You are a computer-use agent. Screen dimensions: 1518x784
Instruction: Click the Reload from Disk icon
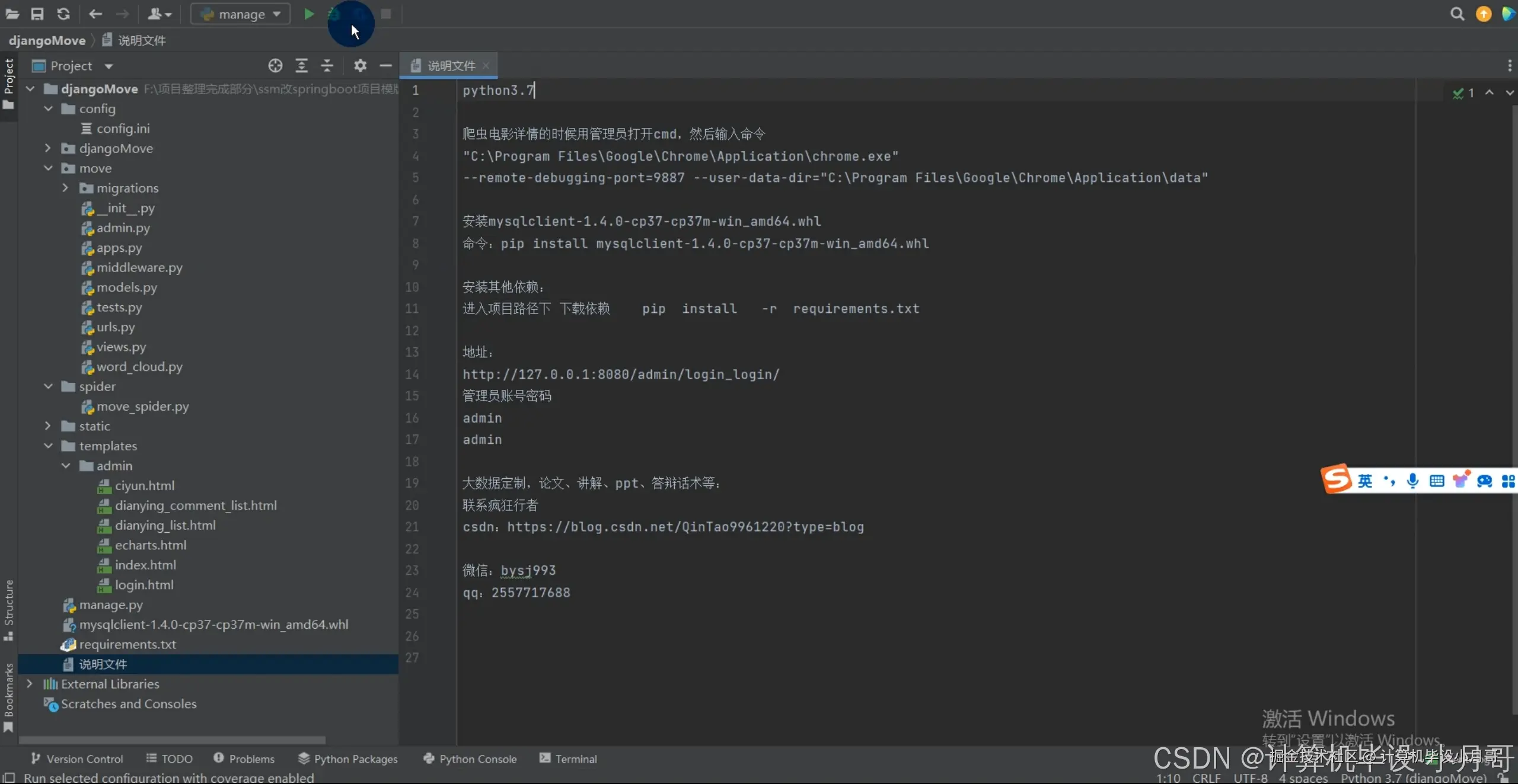click(x=63, y=14)
